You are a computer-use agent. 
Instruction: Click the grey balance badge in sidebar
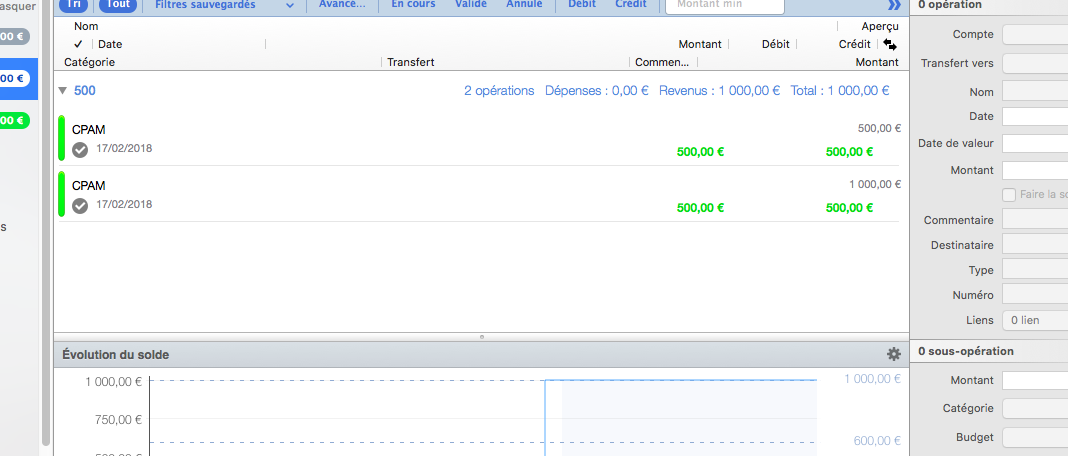click(x=14, y=37)
